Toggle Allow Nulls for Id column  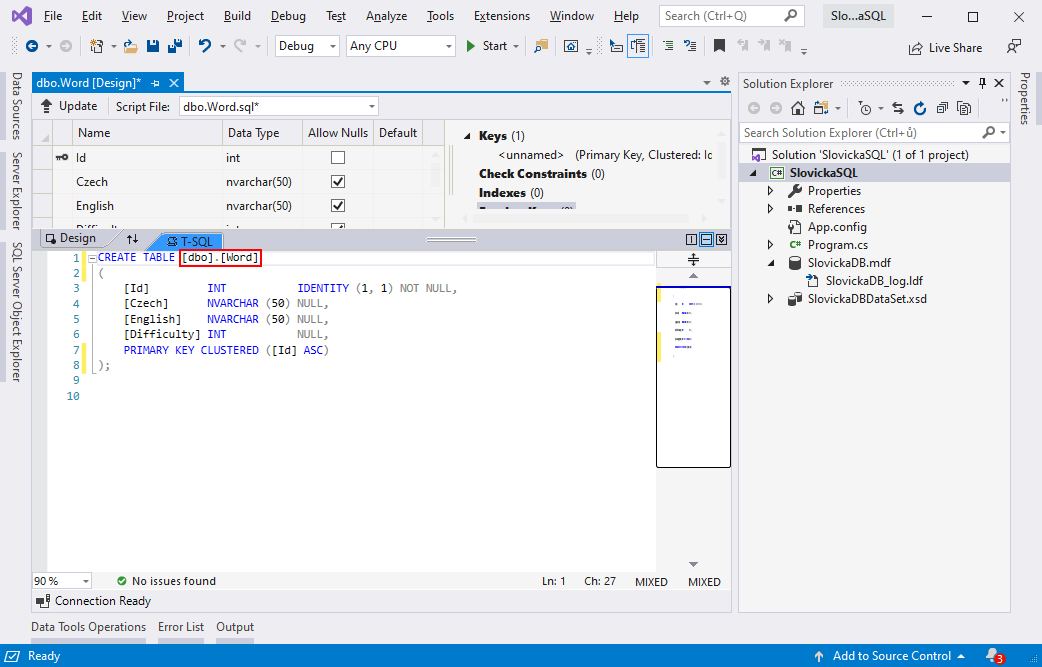tap(338, 157)
